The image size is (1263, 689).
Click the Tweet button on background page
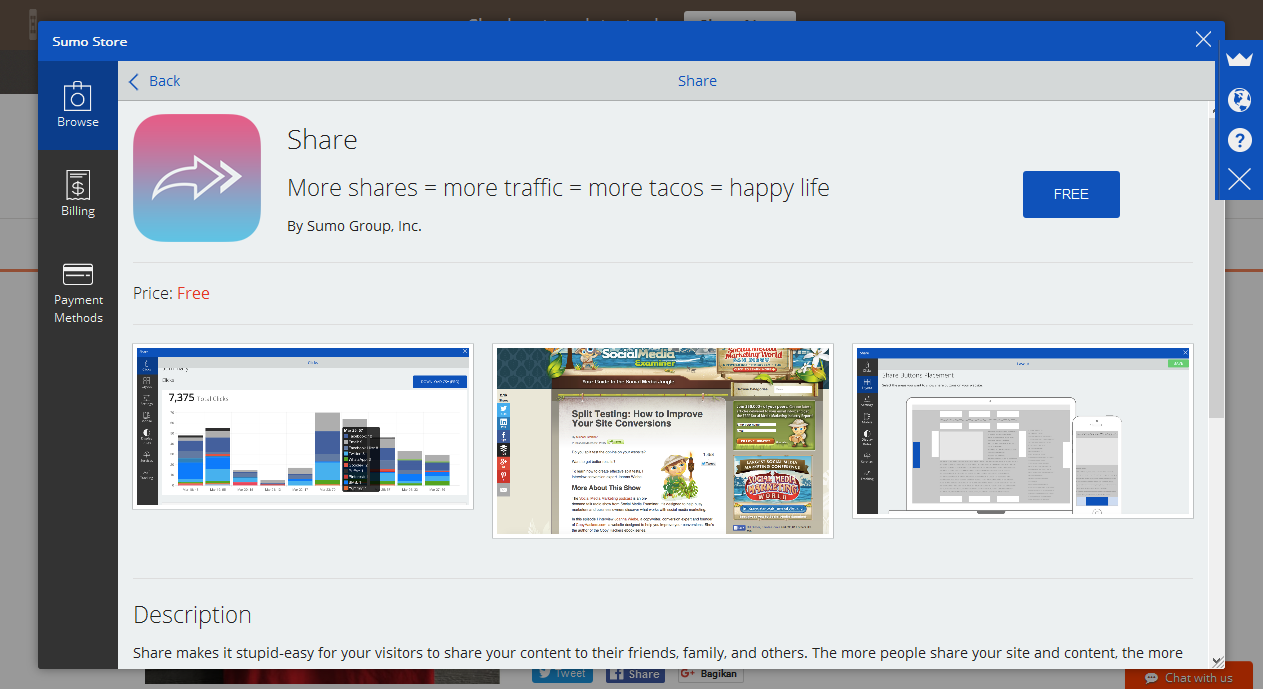[560, 674]
